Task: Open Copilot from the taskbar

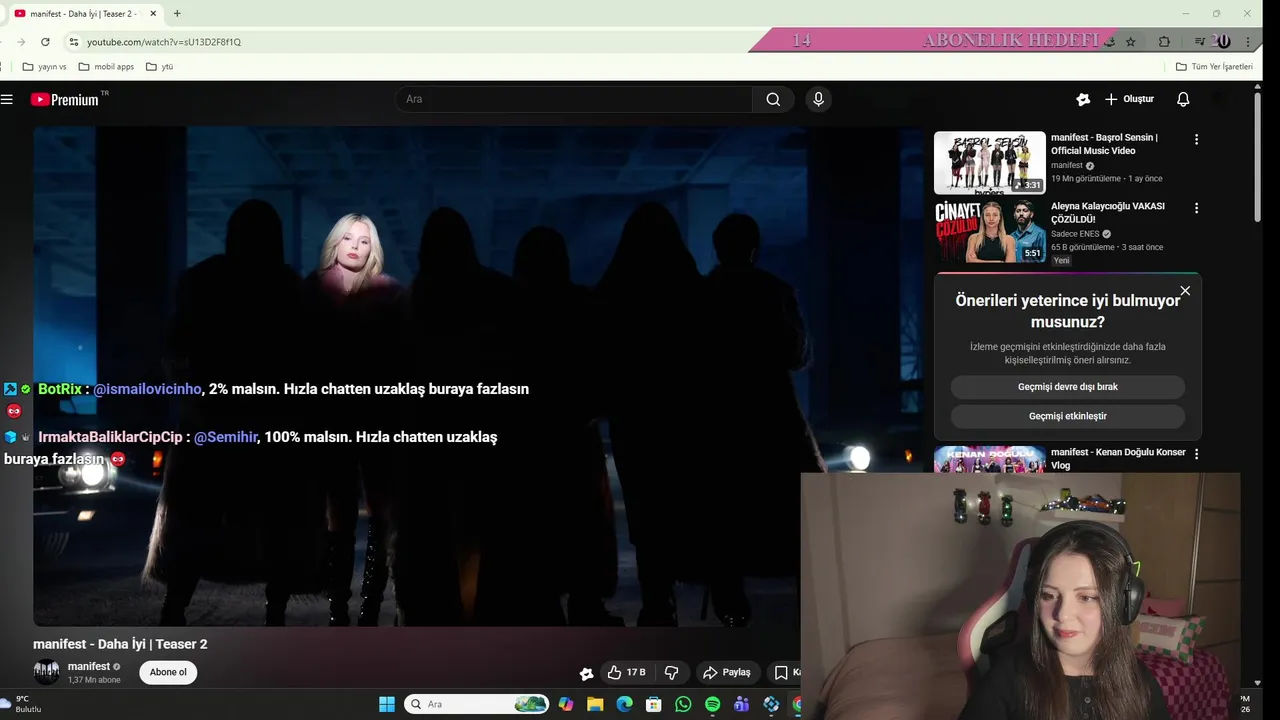Action: click(x=566, y=704)
